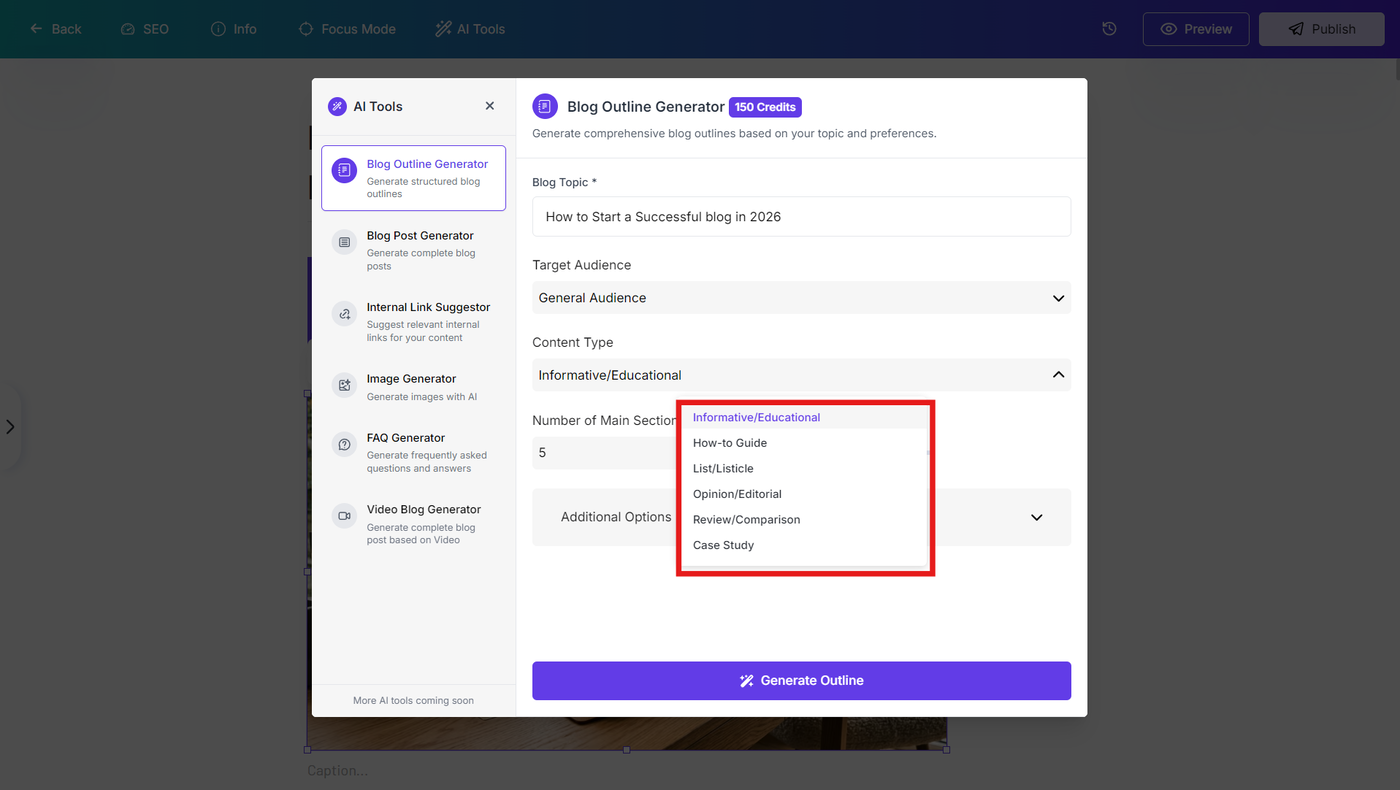Open the FAQ Generator tool
This screenshot has width=1400, height=790.
click(413, 452)
